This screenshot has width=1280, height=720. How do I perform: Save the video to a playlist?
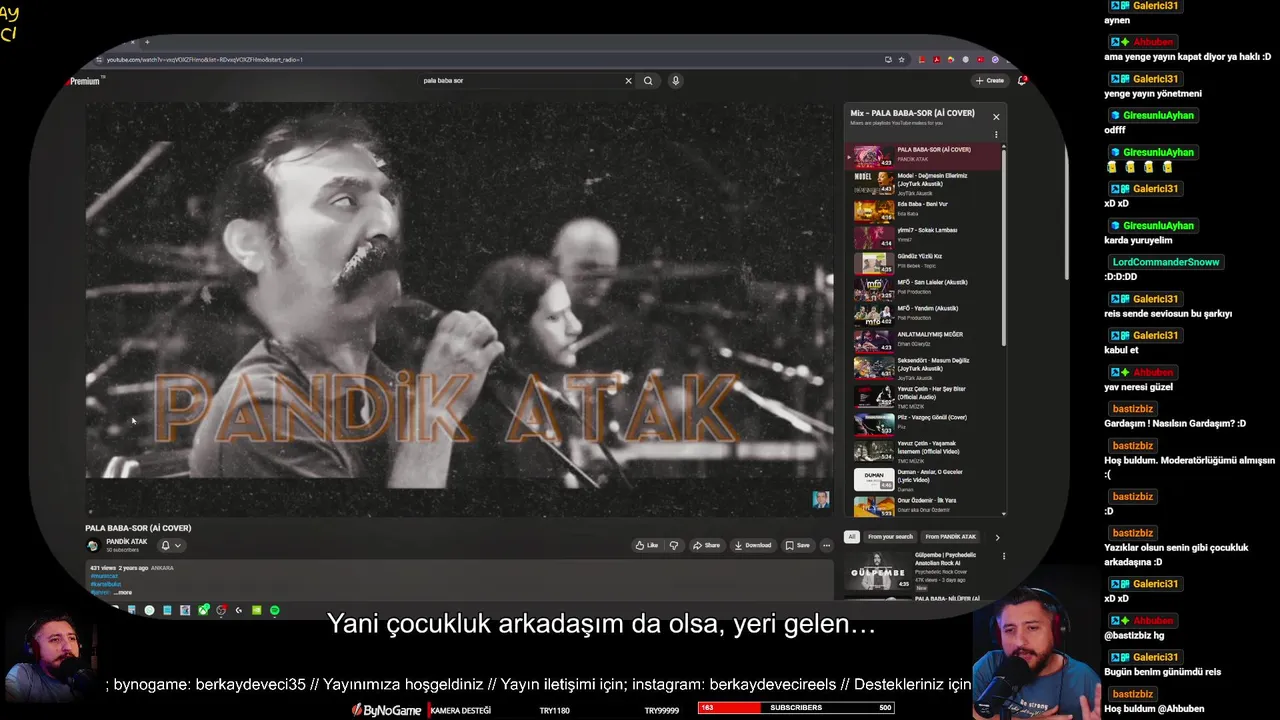coord(797,545)
